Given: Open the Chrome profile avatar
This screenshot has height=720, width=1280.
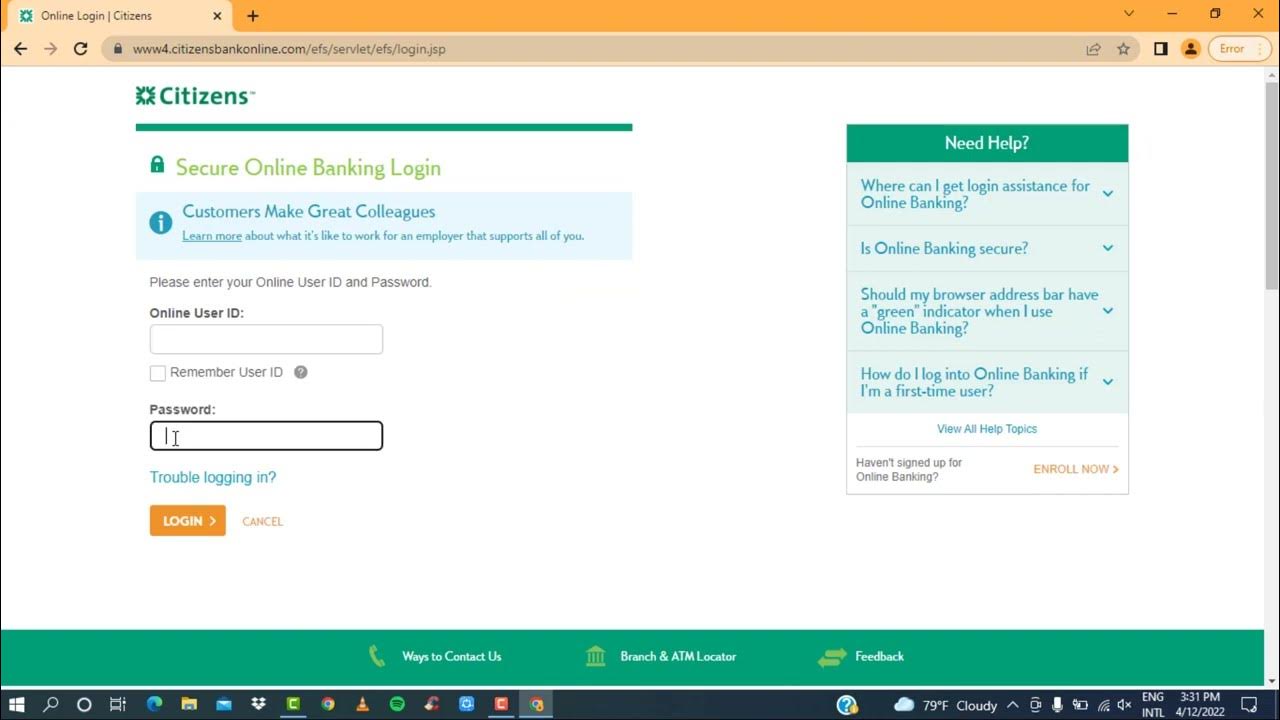Looking at the screenshot, I should pos(1190,48).
